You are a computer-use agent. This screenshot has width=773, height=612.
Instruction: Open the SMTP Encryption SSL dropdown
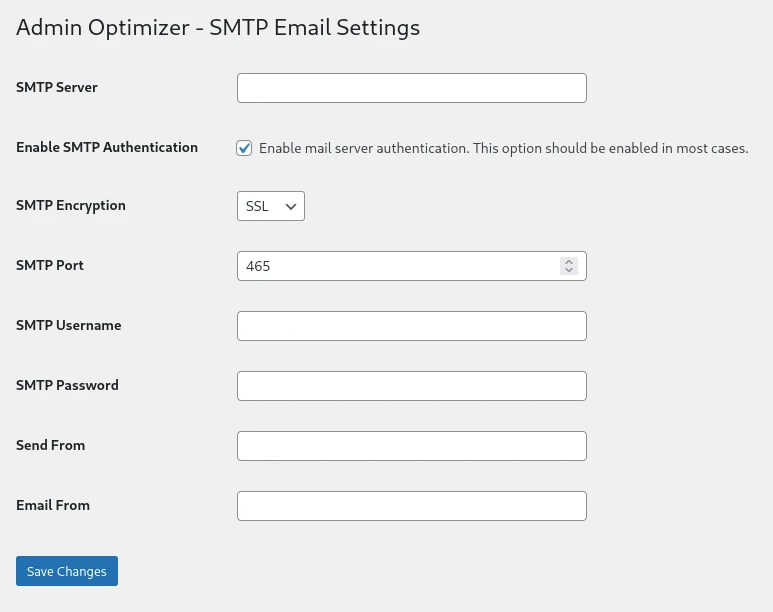click(270, 206)
